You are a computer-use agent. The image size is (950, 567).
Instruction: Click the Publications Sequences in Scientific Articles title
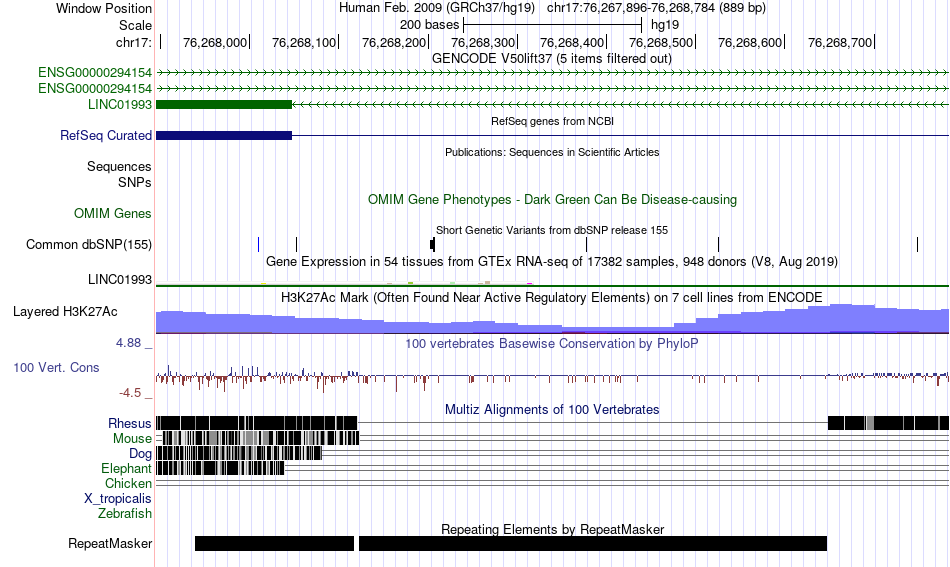(x=552, y=152)
